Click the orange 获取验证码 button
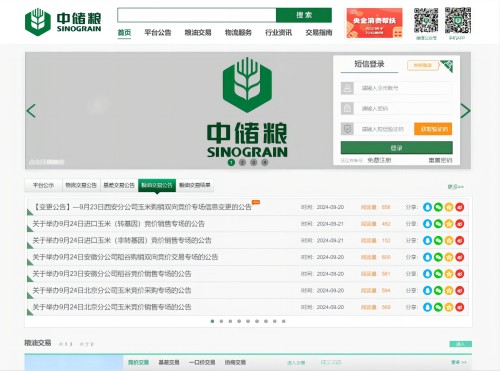 (433, 129)
